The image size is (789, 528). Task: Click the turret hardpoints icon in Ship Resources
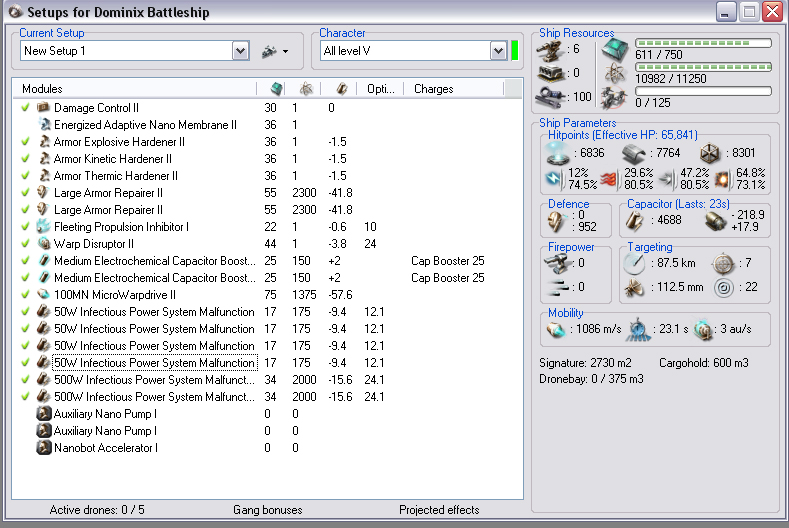click(x=551, y=48)
